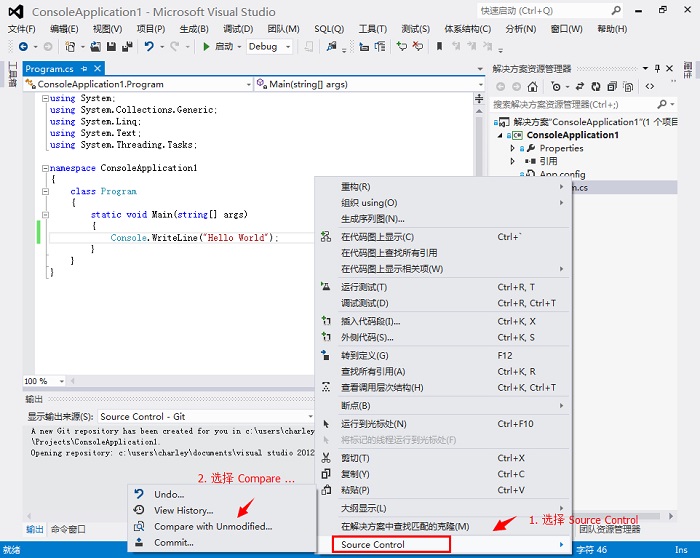Choose 组织 using(O) in context menu
700x558 pixels.
point(444,203)
